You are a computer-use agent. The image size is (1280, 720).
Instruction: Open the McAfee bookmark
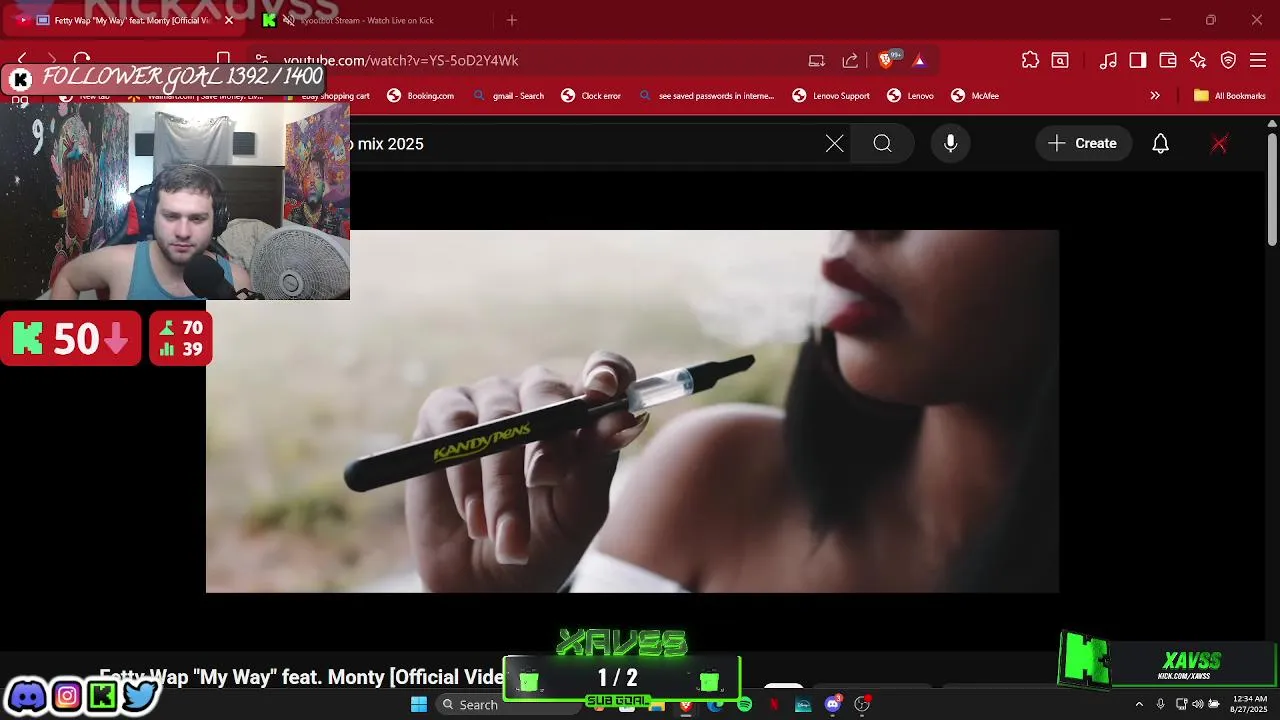point(975,96)
